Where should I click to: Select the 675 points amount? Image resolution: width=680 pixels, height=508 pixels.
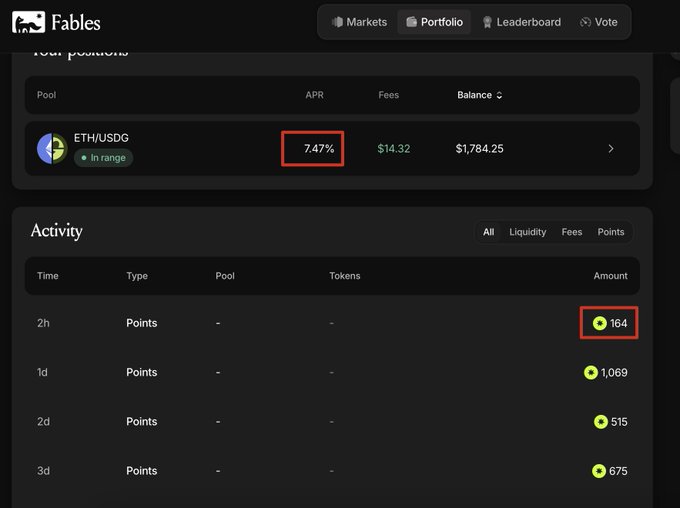pyautogui.click(x=618, y=471)
